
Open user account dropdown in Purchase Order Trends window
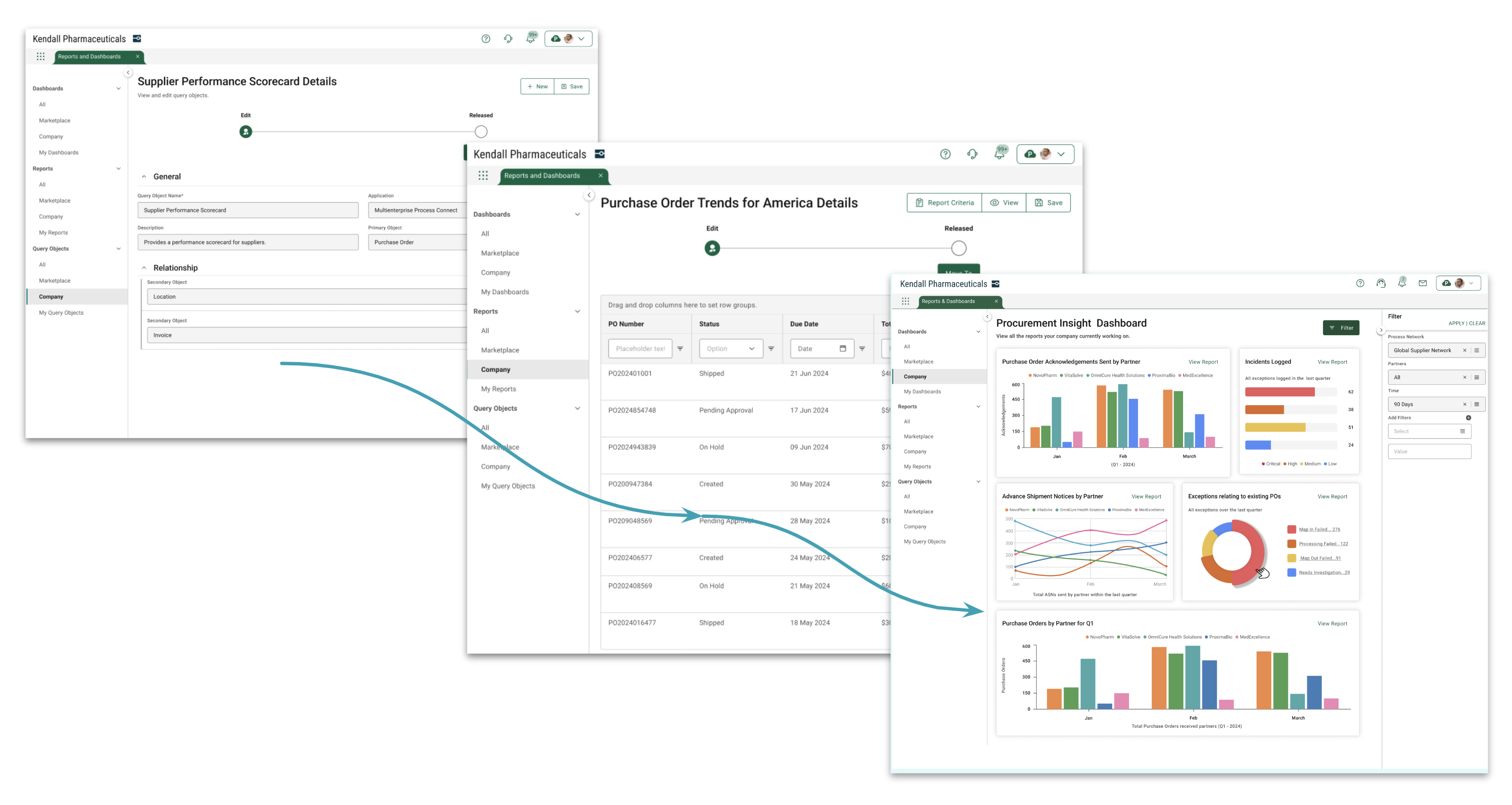(x=1045, y=154)
